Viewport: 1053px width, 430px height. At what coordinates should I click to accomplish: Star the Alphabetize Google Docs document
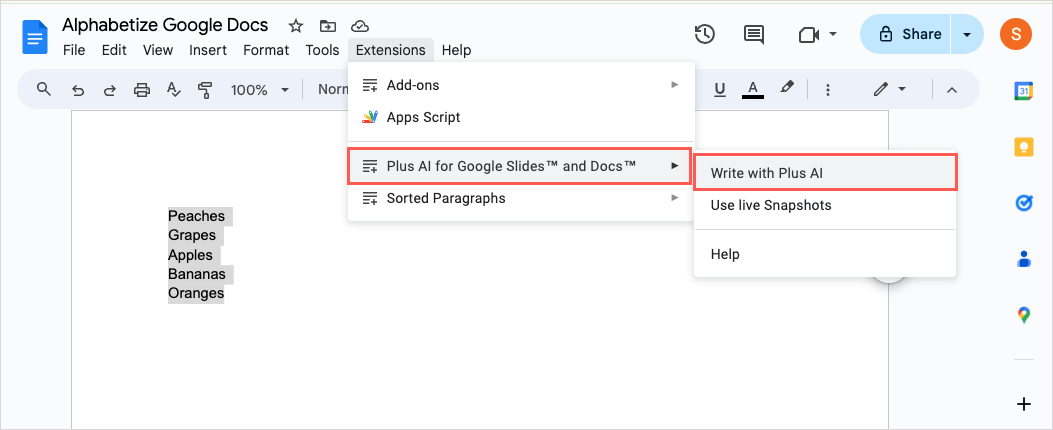[295, 26]
